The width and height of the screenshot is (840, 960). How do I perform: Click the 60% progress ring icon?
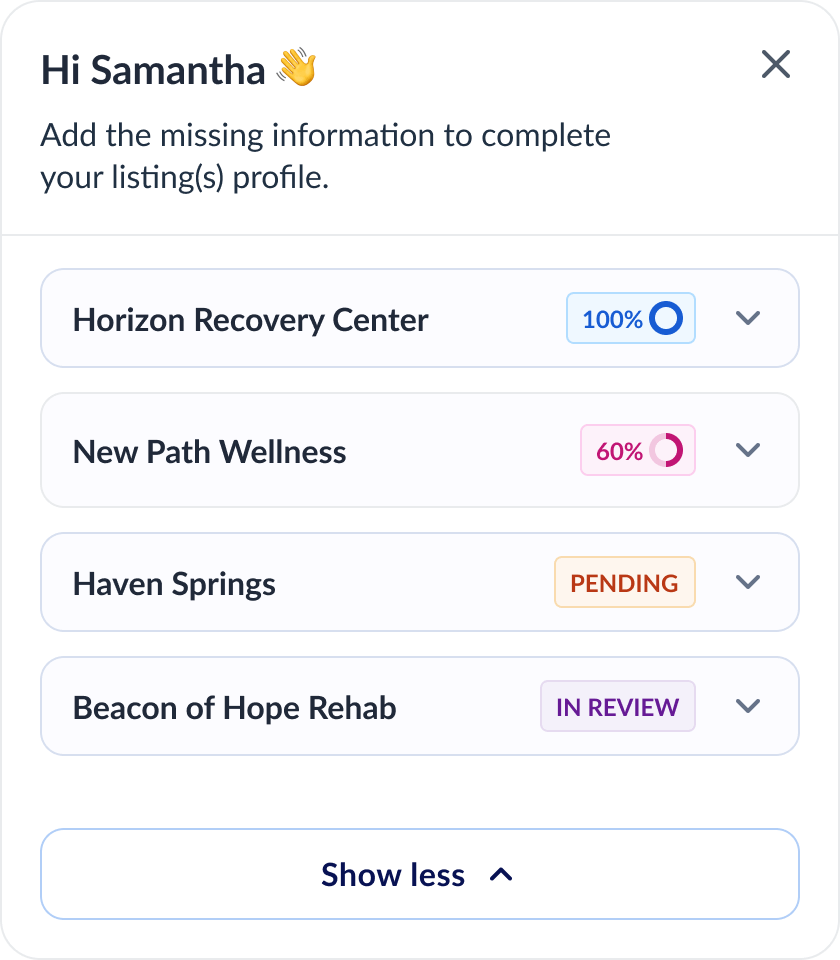[666, 450]
